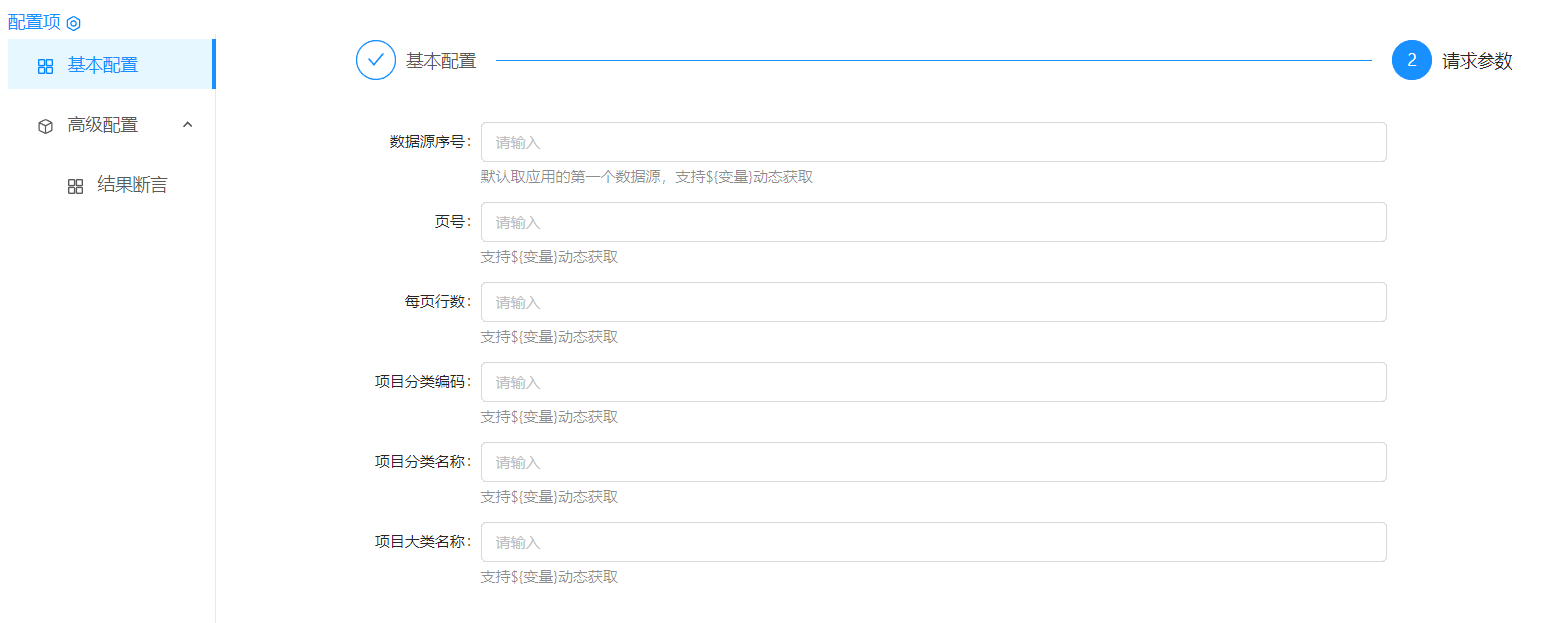The width and height of the screenshot is (1554, 623).
Task: Click the 项目大类名称 input field
Action: tap(933, 542)
